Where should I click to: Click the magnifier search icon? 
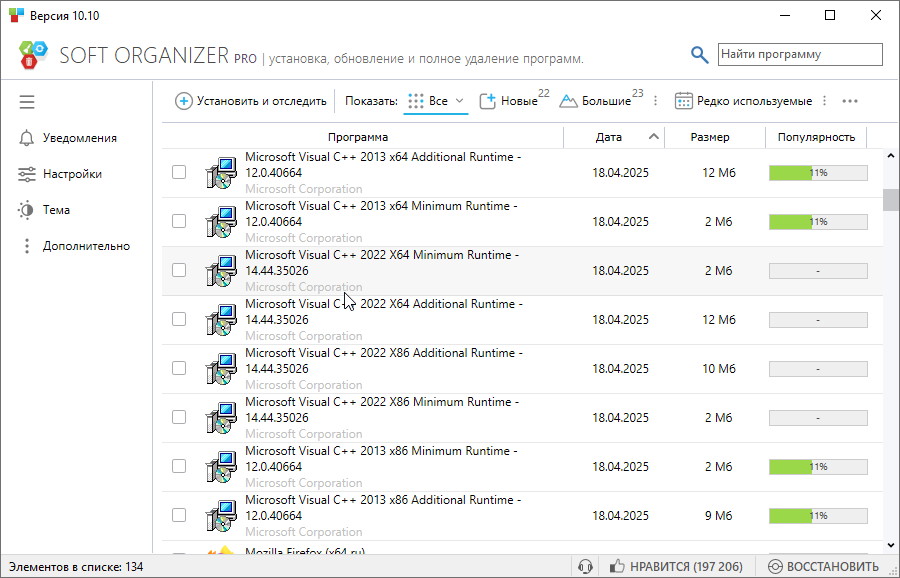point(699,55)
